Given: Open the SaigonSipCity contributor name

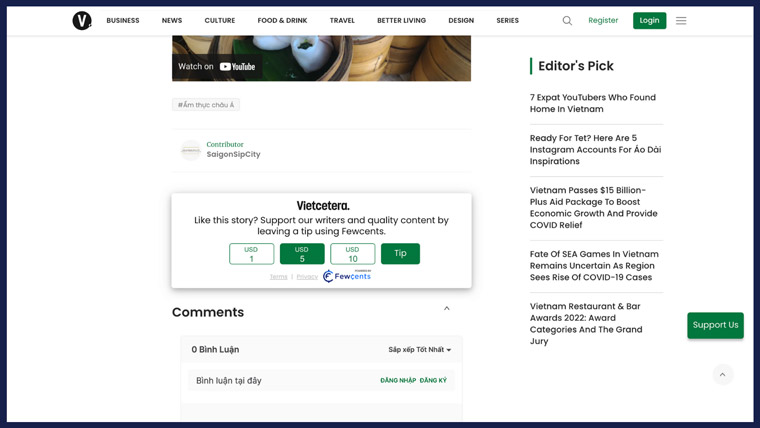Looking at the screenshot, I should 233,154.
